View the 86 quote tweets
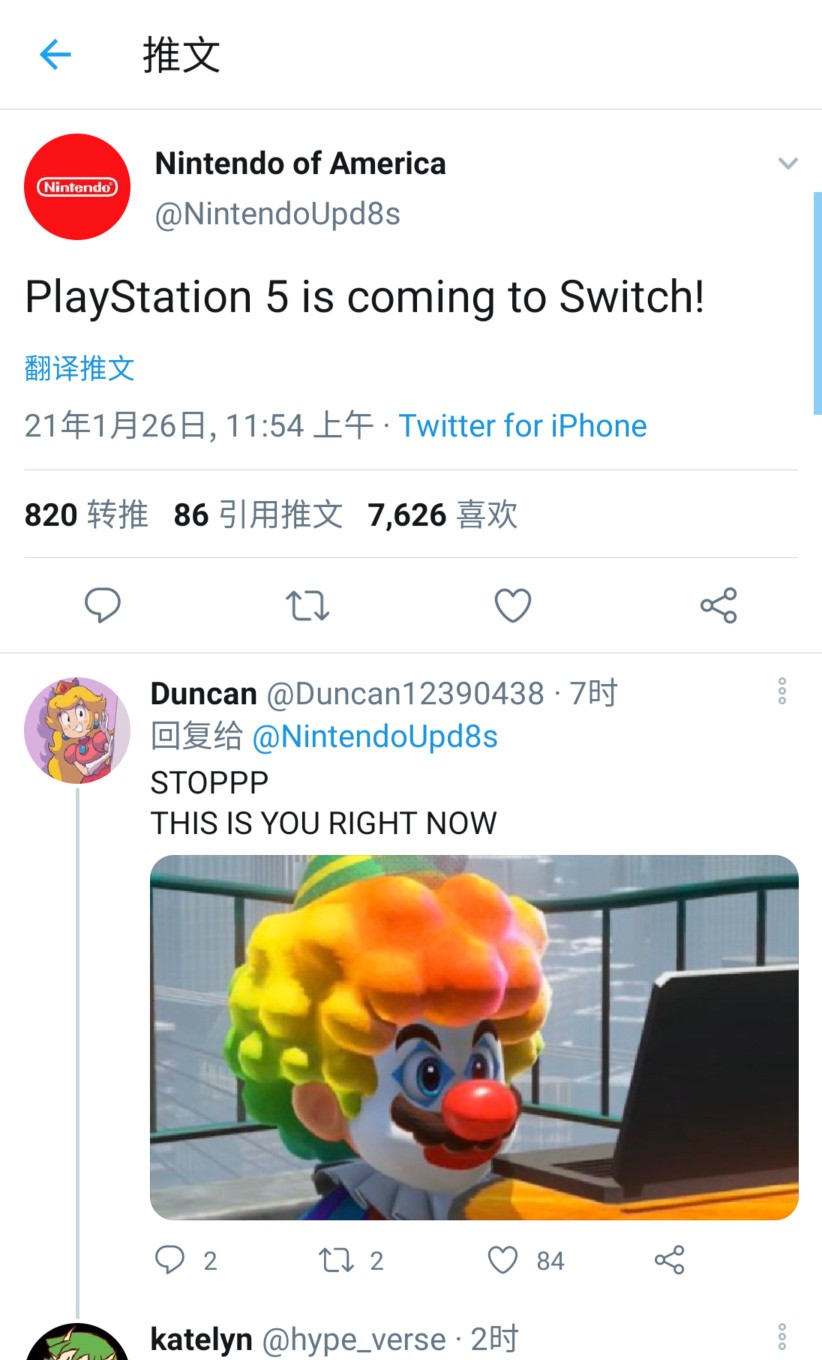Screen dimensions: 822x1360 coord(258,515)
